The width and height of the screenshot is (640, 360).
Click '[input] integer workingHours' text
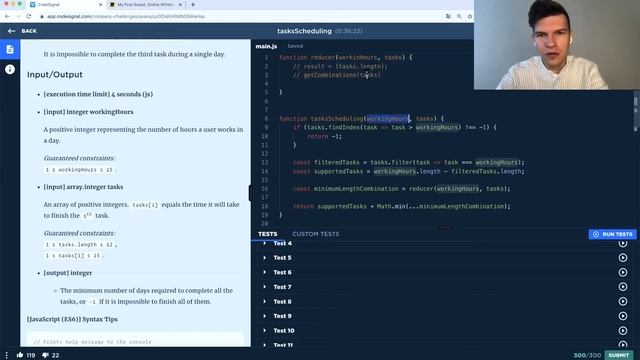click(x=88, y=112)
